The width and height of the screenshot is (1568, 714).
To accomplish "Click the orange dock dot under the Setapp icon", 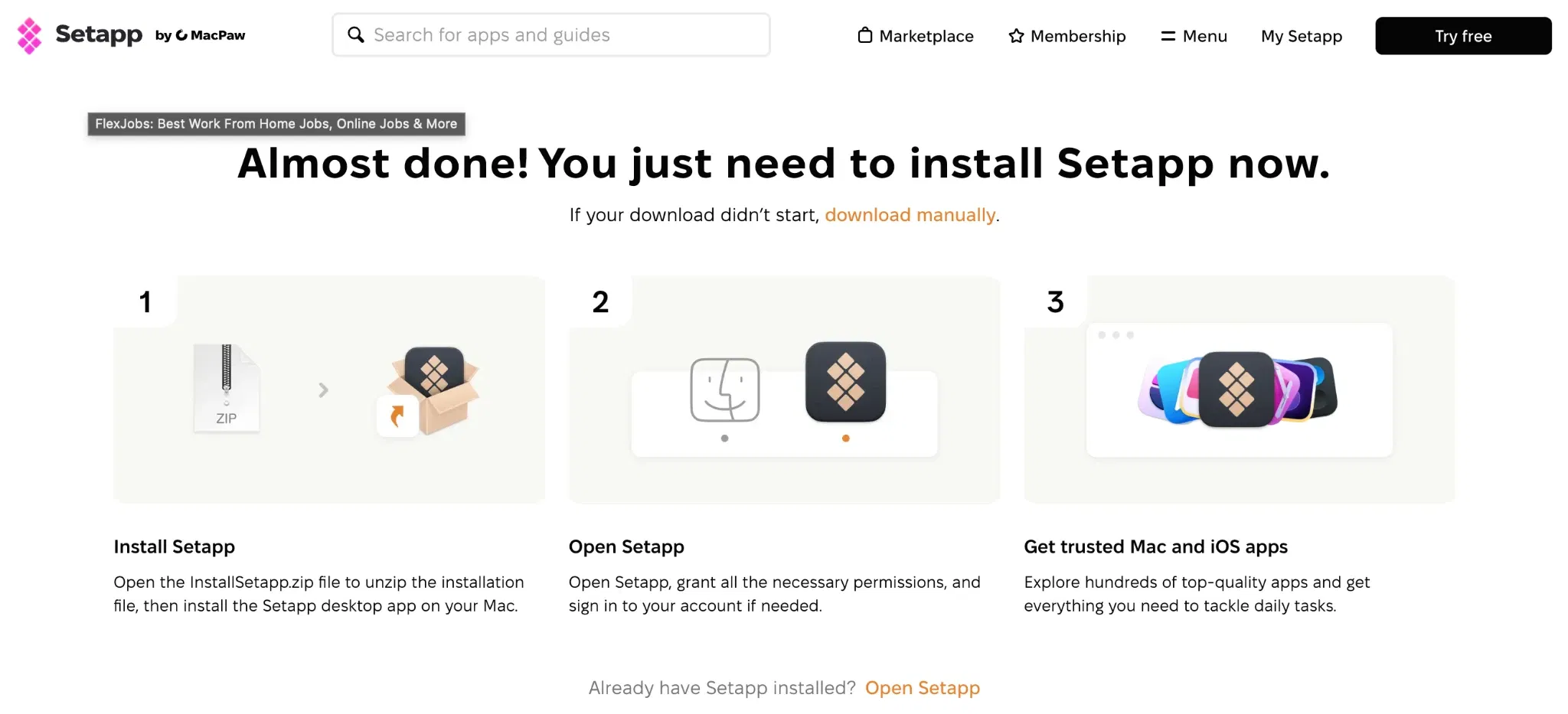I will pos(845,439).
